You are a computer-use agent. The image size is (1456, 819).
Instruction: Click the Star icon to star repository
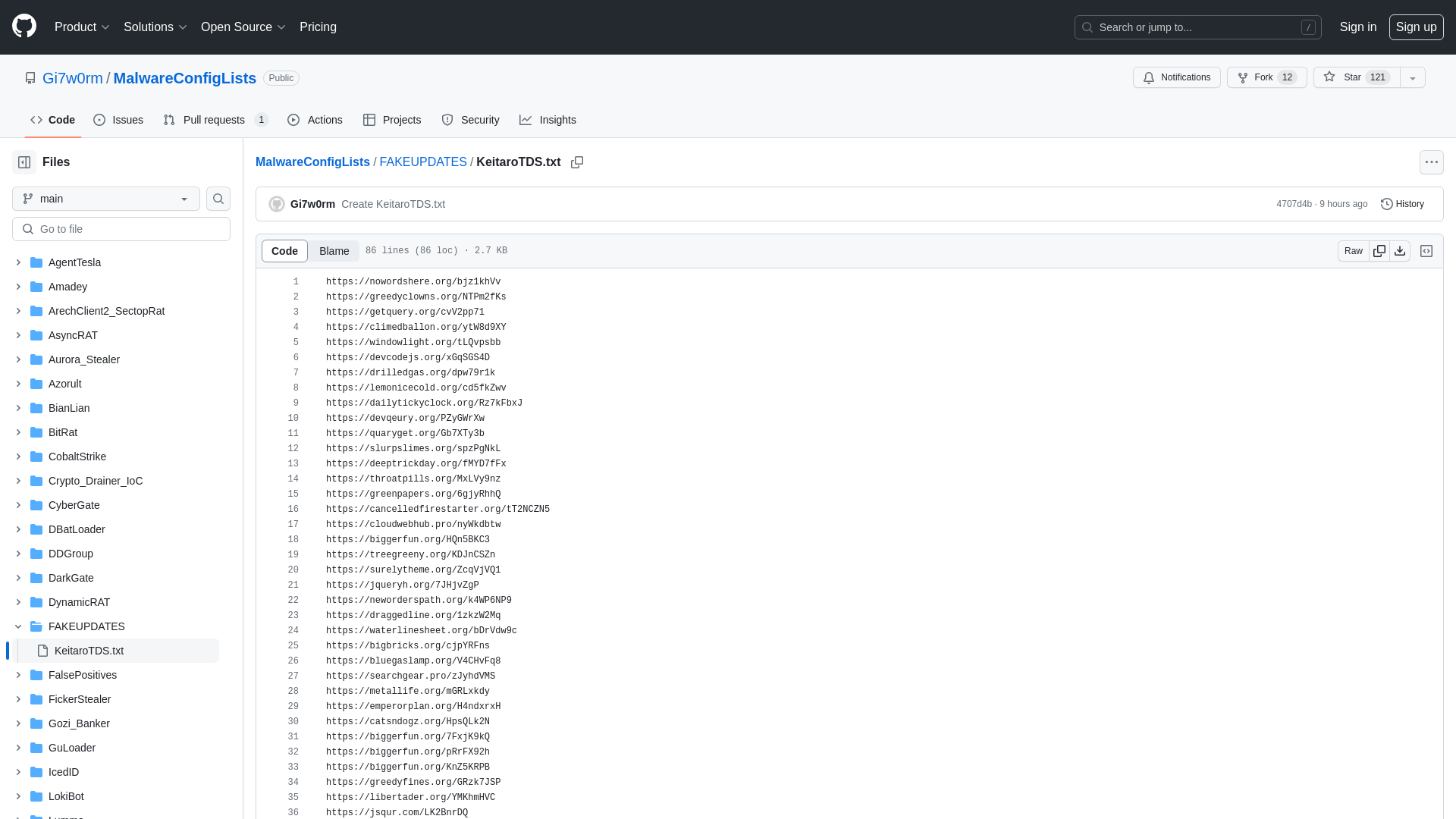coord(1329,77)
